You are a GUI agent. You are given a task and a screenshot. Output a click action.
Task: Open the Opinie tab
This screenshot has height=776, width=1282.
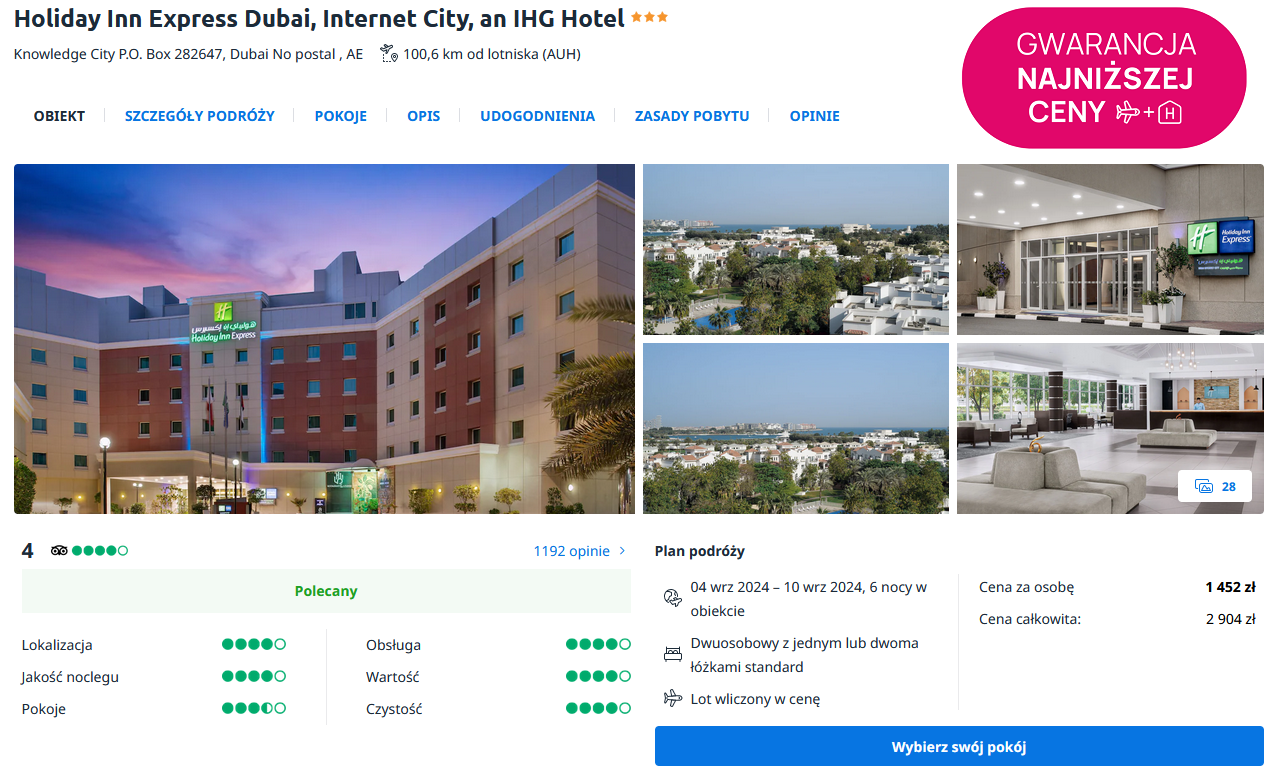(815, 116)
